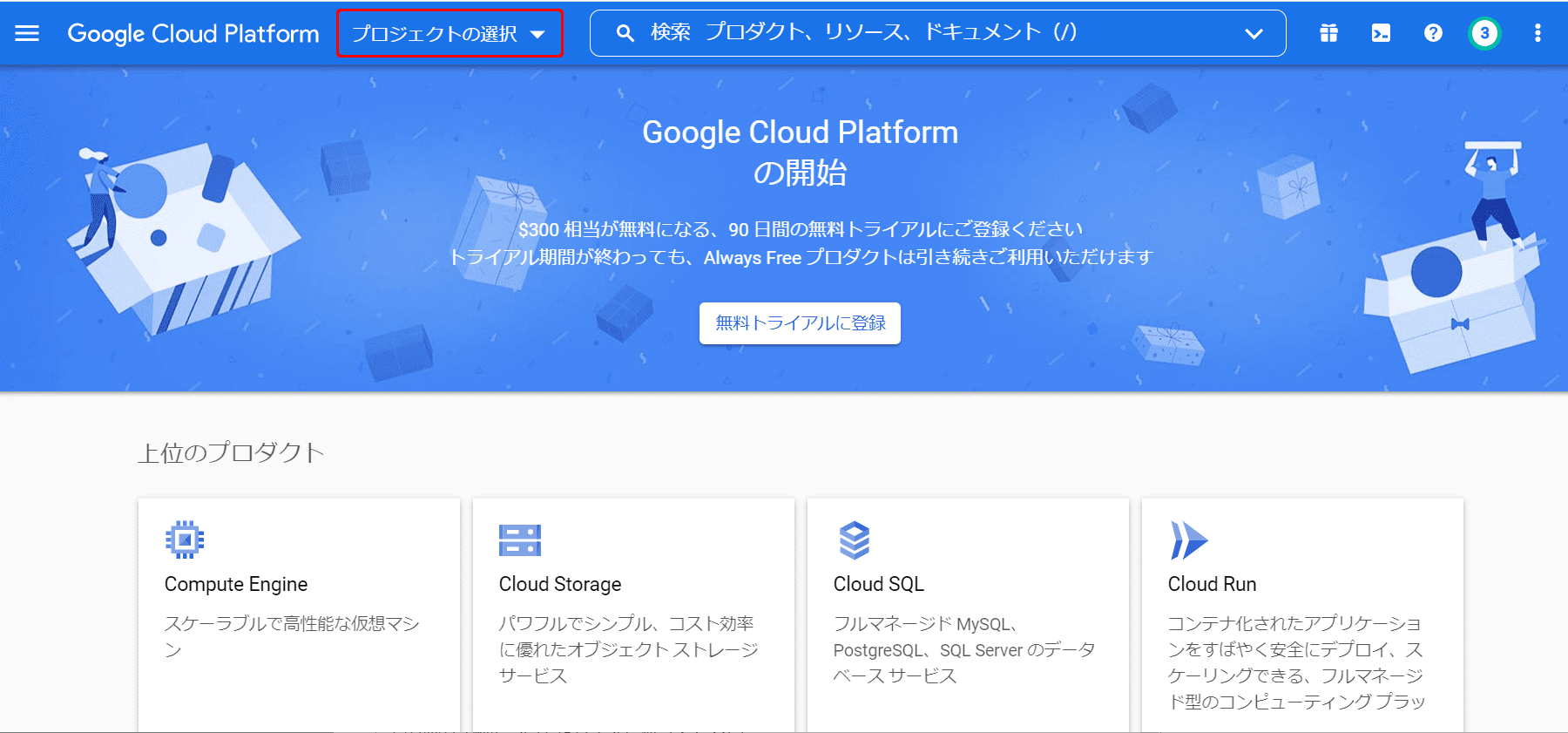Screen dimensions: 1568x733
Task: Click the Compute Engine chip icon
Action: coord(185,540)
